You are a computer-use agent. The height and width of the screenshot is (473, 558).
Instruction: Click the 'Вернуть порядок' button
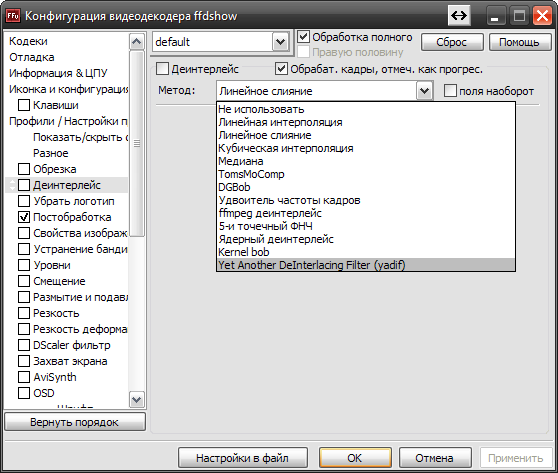[x=75, y=422]
